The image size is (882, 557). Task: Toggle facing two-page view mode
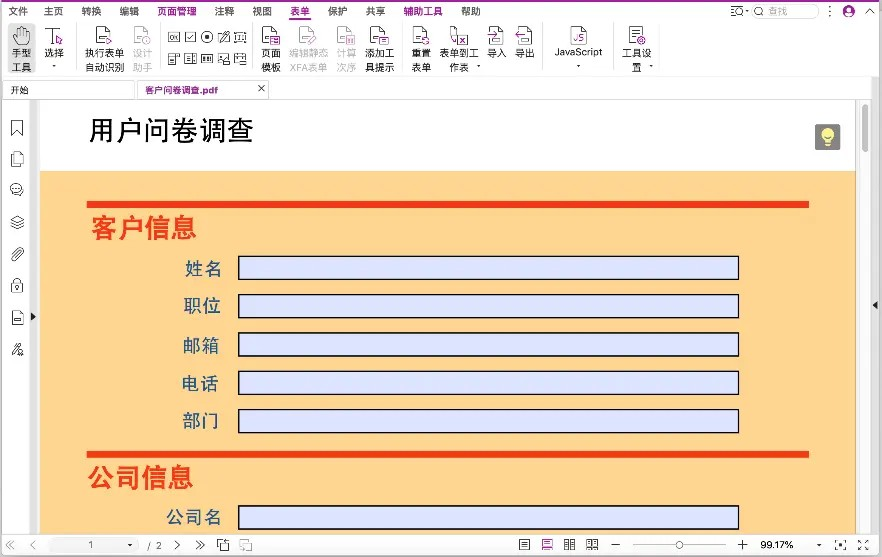click(x=569, y=545)
